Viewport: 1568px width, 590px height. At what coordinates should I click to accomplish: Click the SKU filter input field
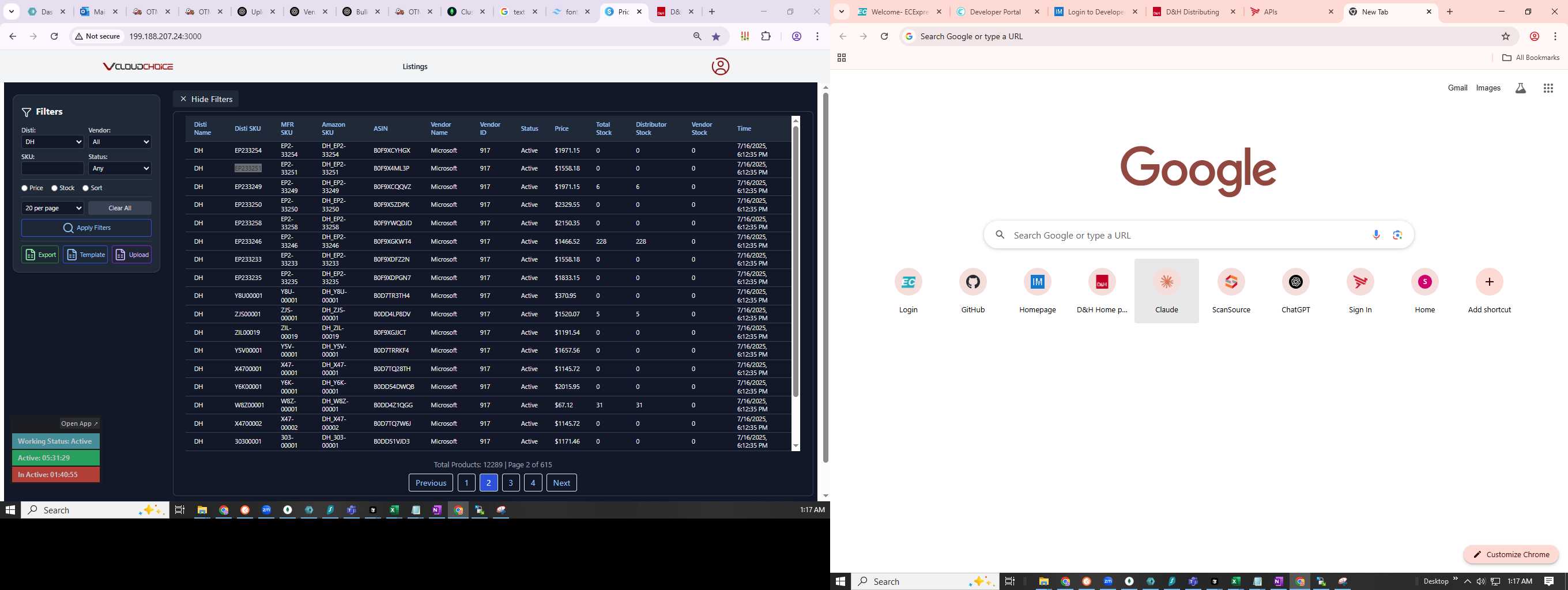point(52,168)
